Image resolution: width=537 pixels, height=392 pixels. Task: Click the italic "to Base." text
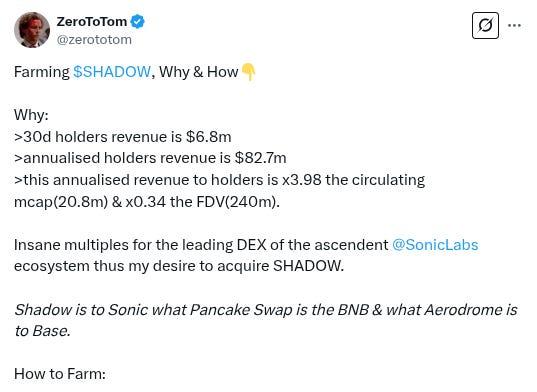[x=42, y=331]
